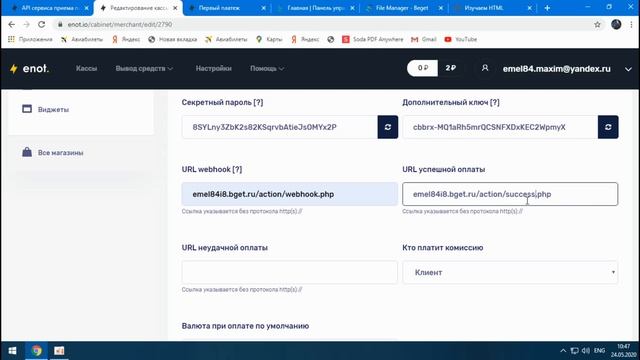
Task: Focus the URL неудачной оплаты field
Action: [289, 272]
